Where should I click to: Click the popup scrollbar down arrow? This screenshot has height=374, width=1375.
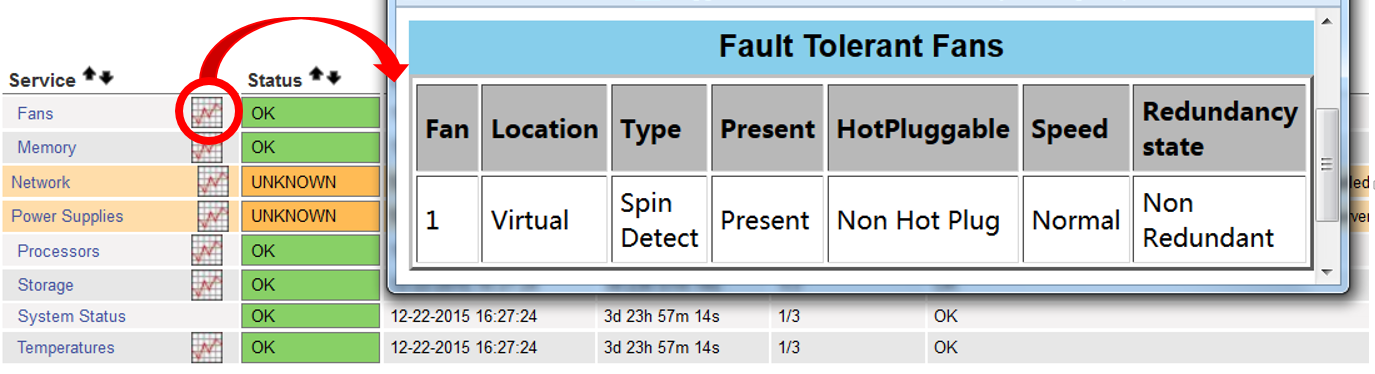[1327, 271]
